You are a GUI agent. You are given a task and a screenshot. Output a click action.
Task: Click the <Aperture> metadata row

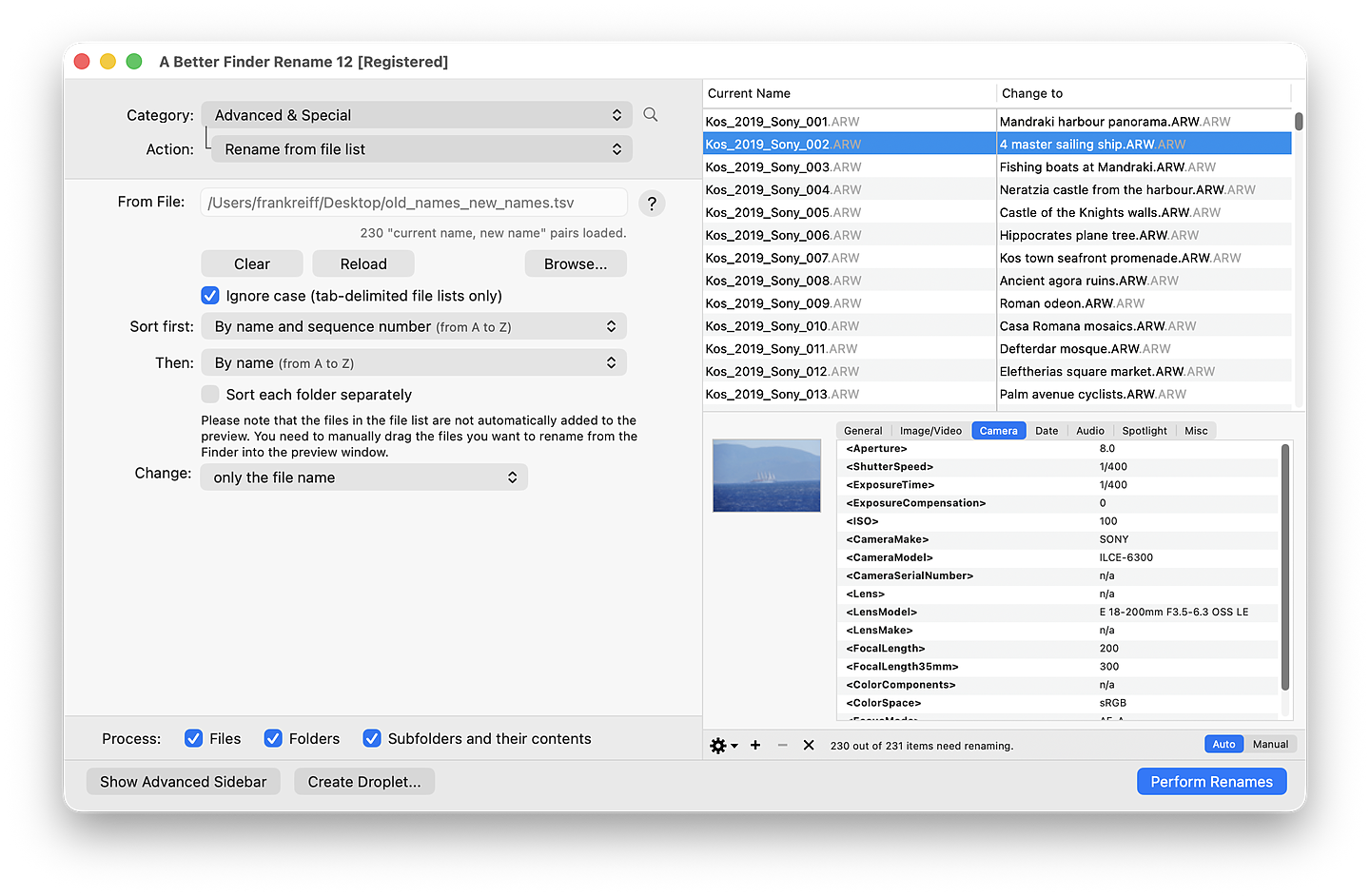[1058, 449]
